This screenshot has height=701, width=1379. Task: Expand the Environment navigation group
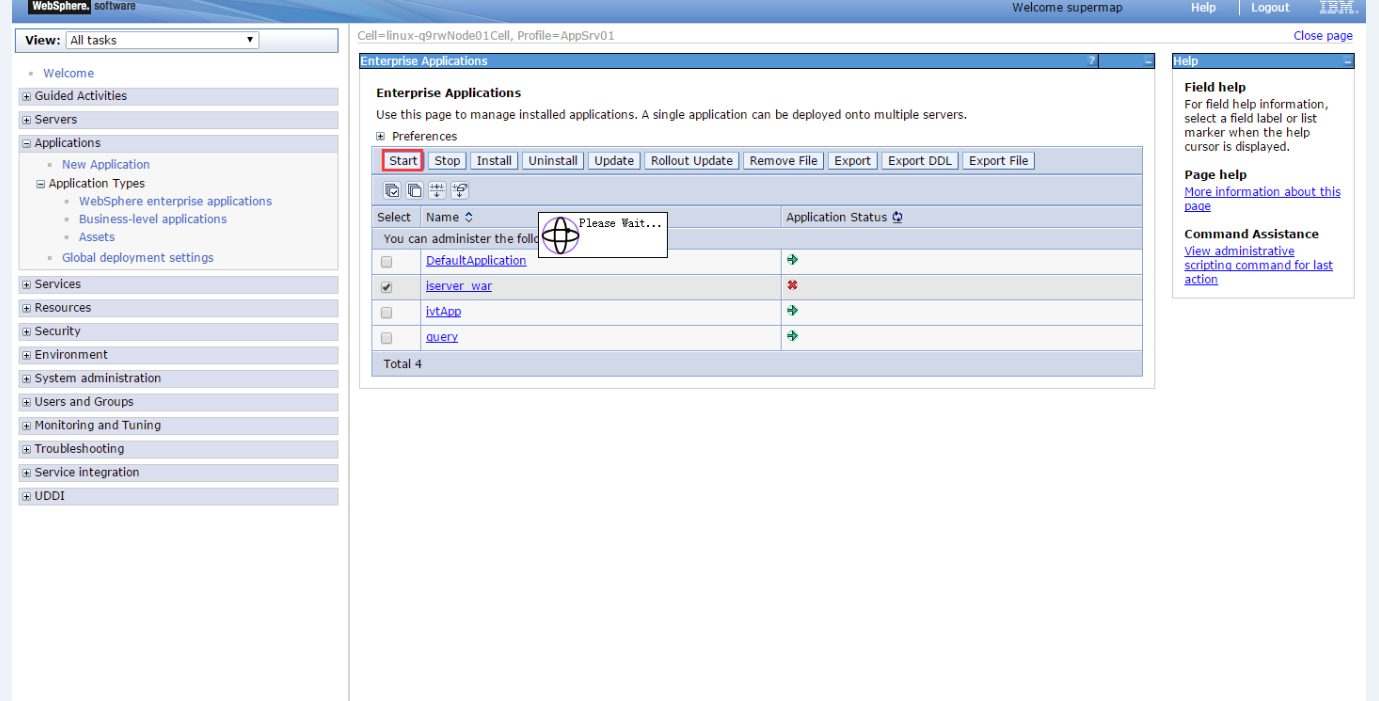[27, 355]
